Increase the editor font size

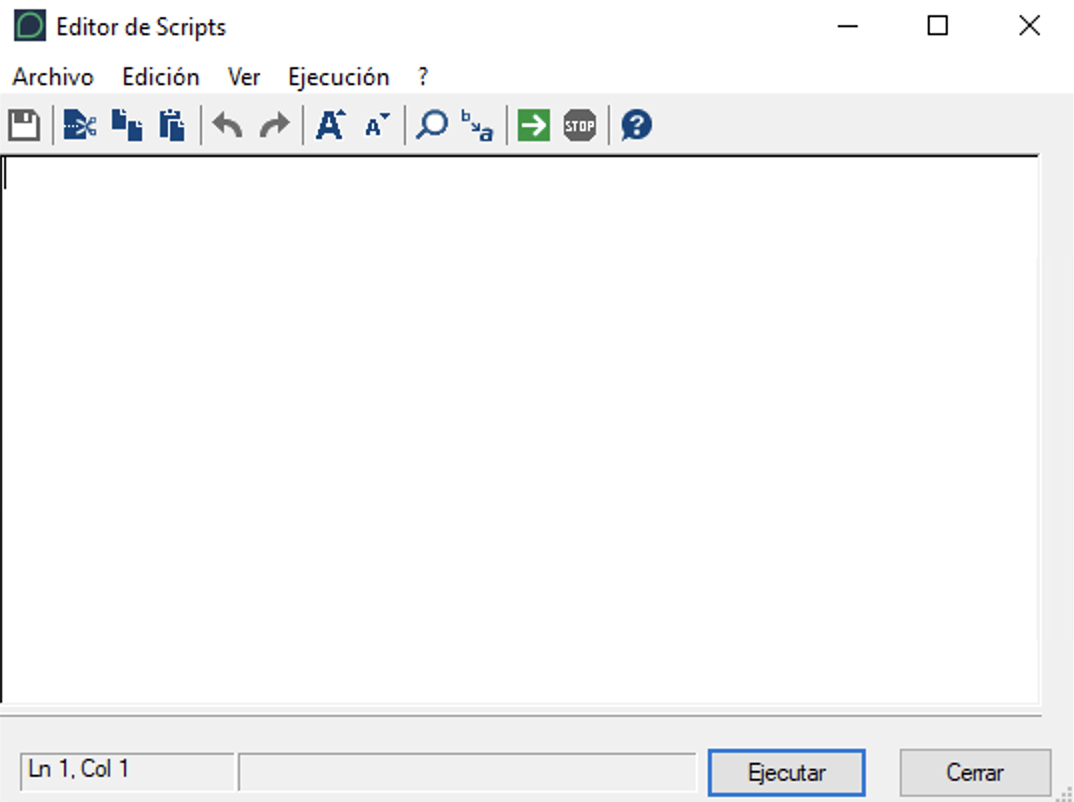330,125
